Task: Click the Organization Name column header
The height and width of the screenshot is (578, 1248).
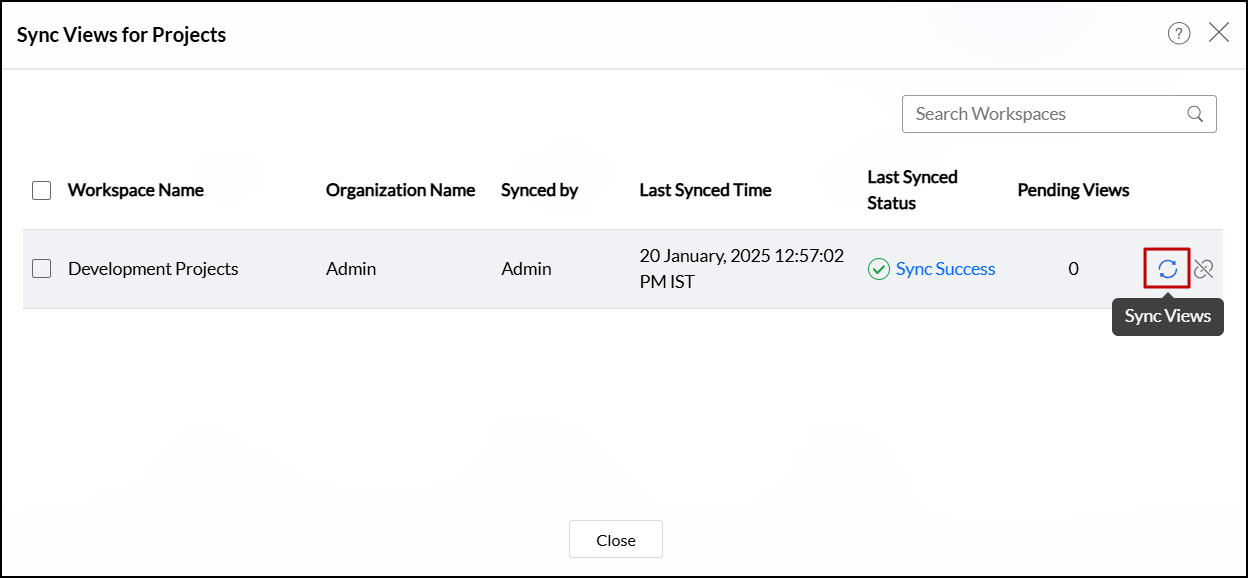Action: 400,190
